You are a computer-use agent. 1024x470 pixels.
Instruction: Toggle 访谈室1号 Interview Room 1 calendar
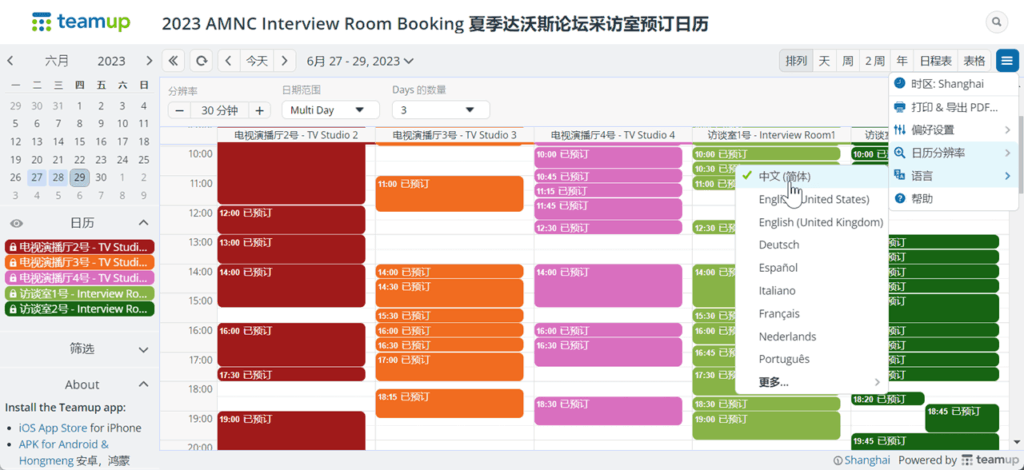point(80,293)
